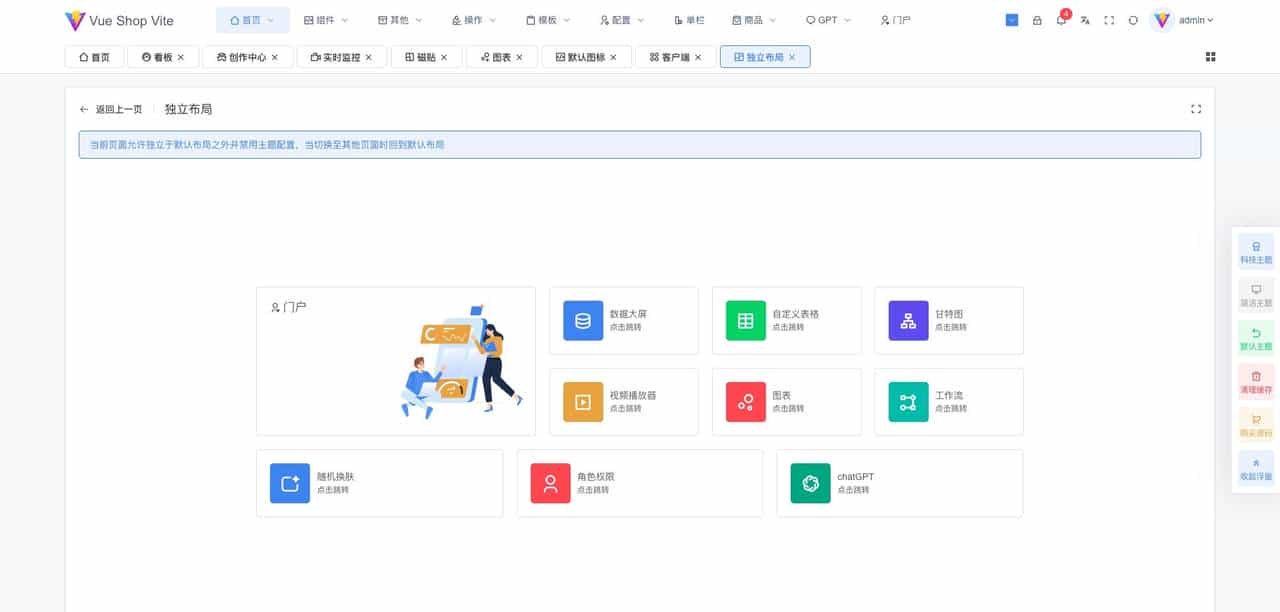Expand the GPT navigation dropdown
1280x612 pixels.
click(x=828, y=19)
